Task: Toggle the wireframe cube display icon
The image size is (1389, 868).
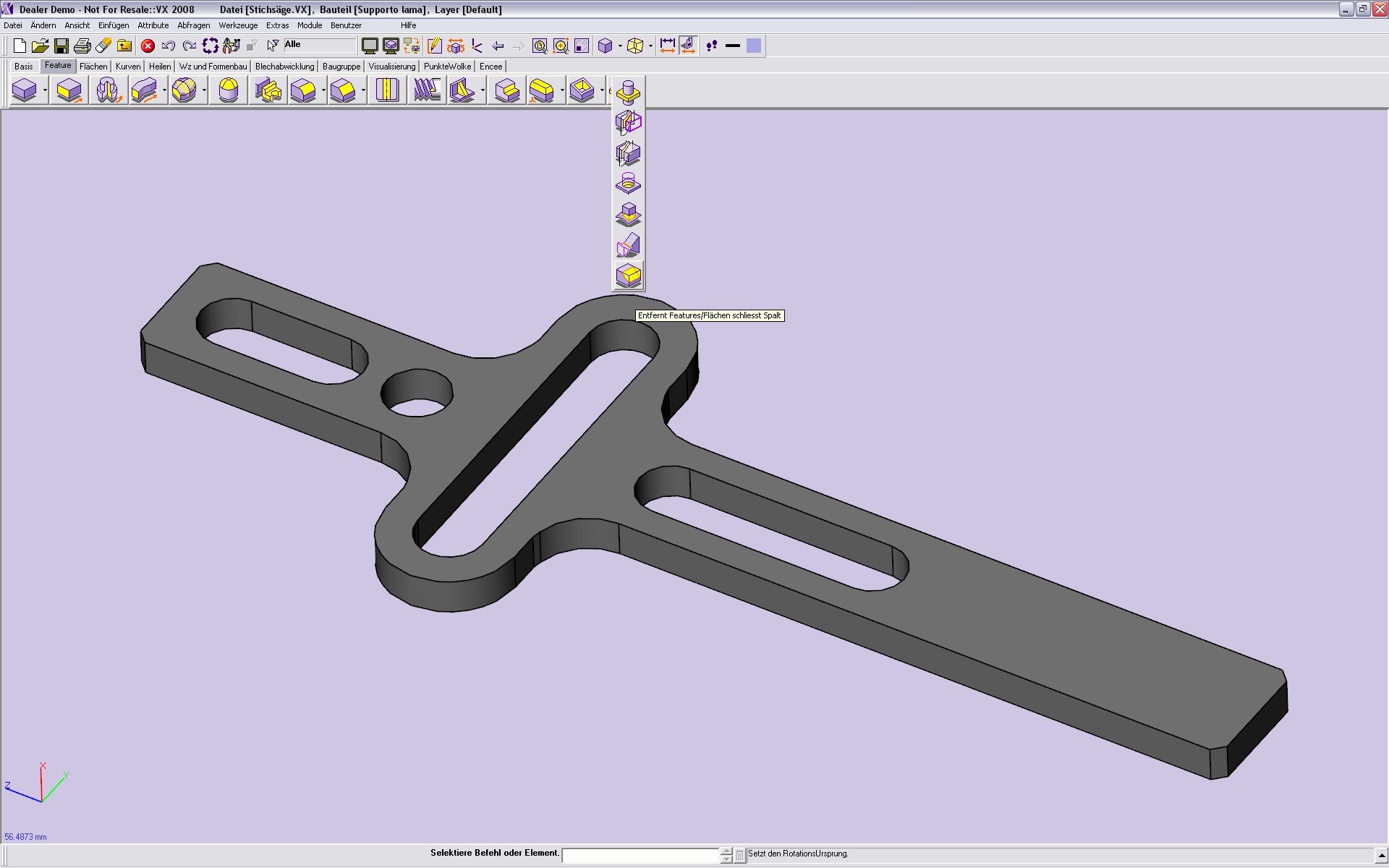Action: point(635,46)
